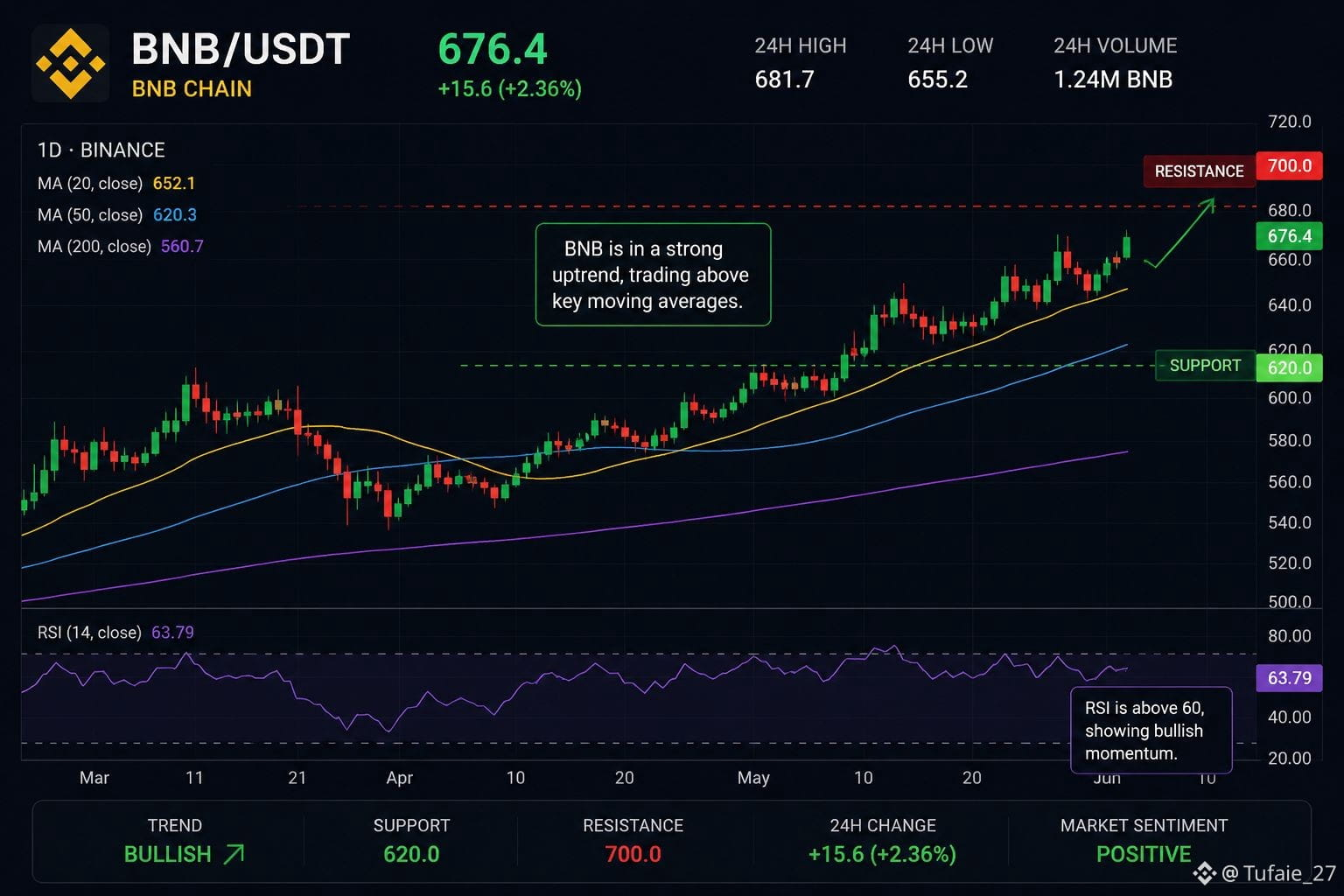This screenshot has height=896, width=1344.
Task: Select the 681.7 high value
Action: [x=785, y=80]
